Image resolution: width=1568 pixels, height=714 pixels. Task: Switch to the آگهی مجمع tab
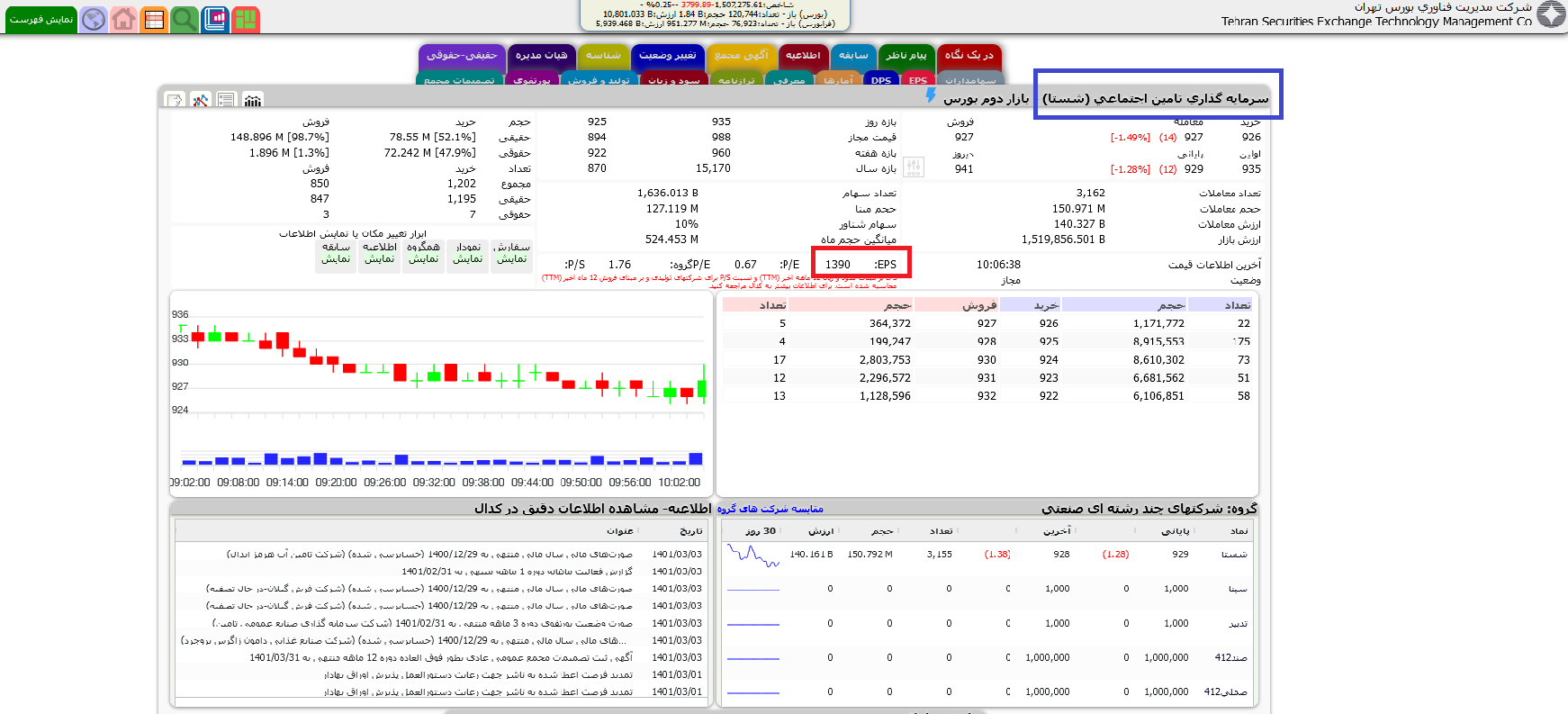[742, 56]
